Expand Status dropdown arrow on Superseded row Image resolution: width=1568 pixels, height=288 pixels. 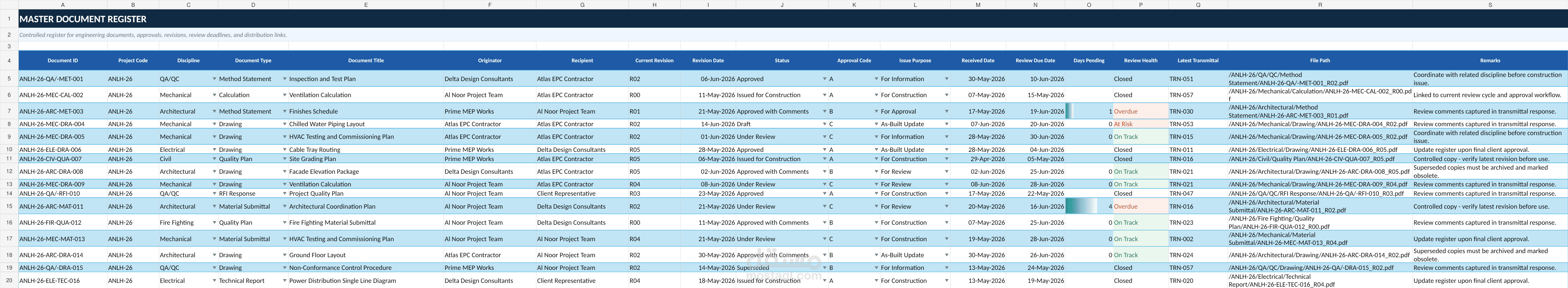point(825,267)
